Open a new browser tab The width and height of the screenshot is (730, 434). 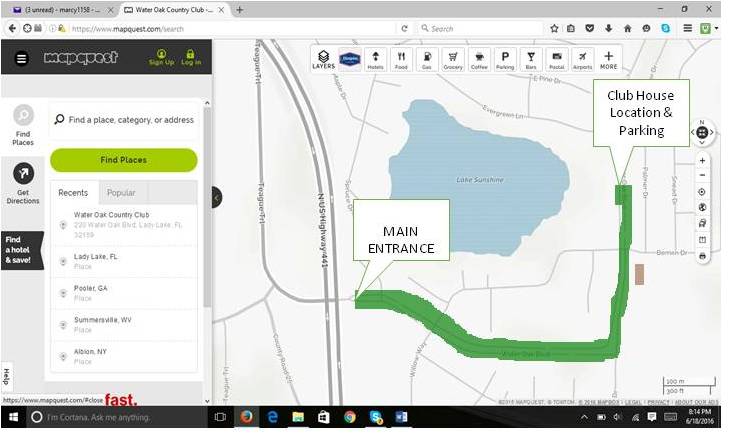240,10
